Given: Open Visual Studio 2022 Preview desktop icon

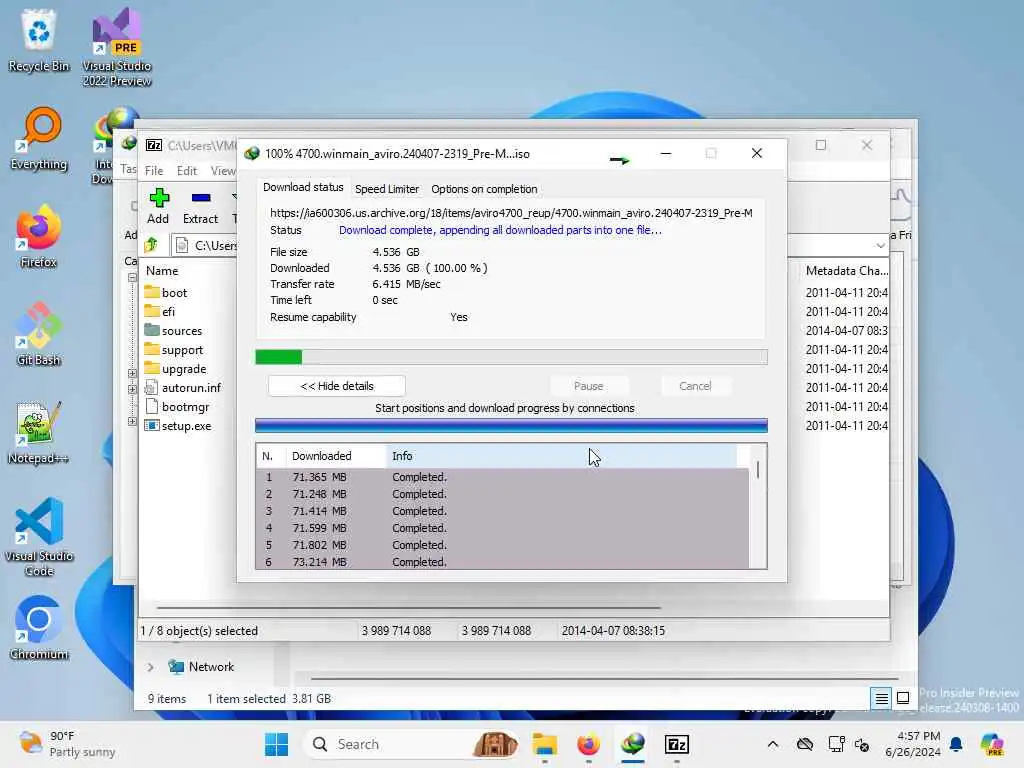Looking at the screenshot, I should coord(117,47).
